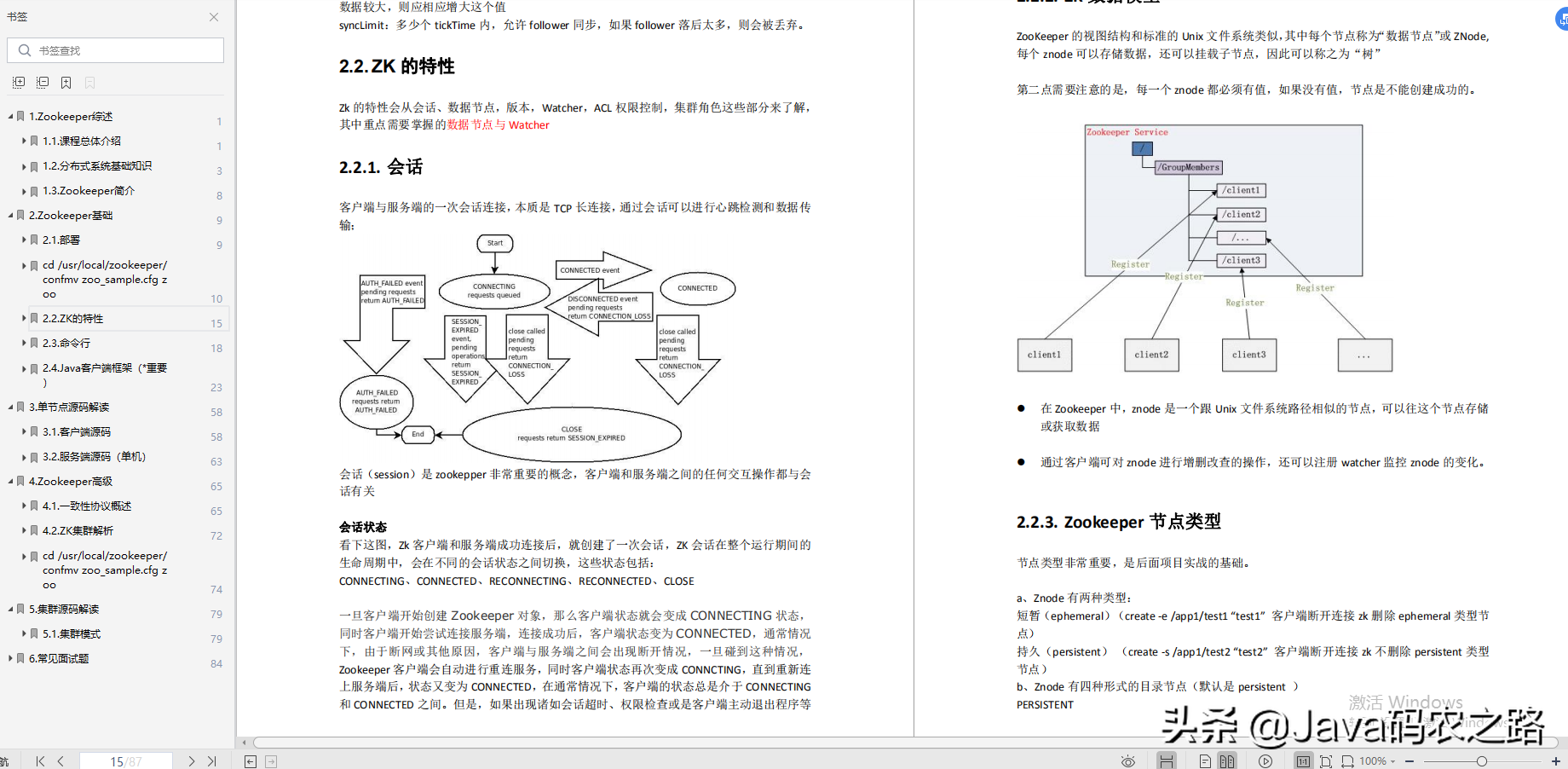
Task: Fit page to window width
Action: tap(1347, 761)
